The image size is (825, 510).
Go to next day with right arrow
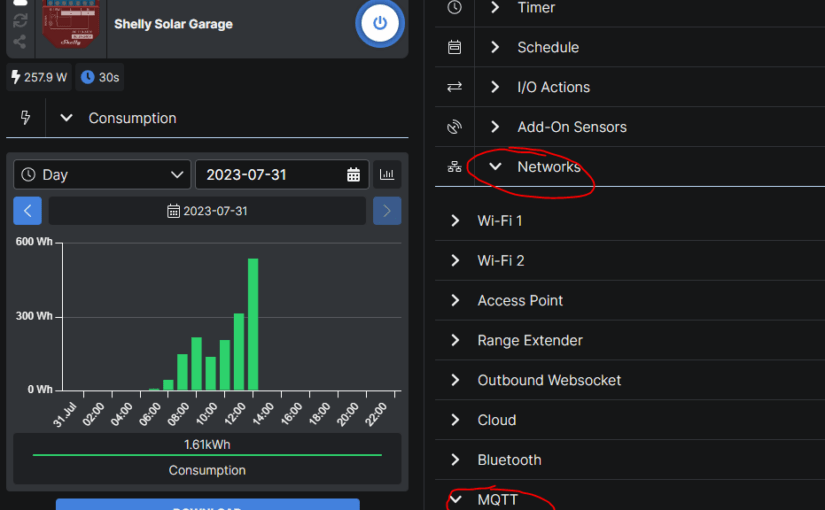[387, 211]
